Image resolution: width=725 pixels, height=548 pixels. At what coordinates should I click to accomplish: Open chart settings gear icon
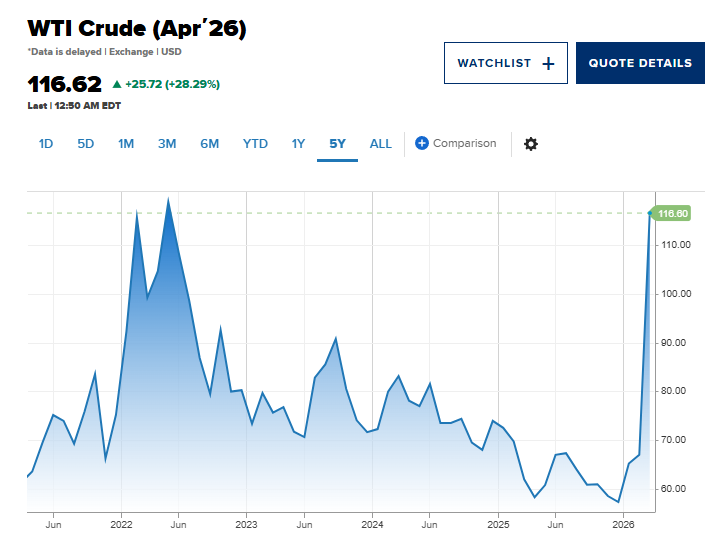pyautogui.click(x=531, y=144)
